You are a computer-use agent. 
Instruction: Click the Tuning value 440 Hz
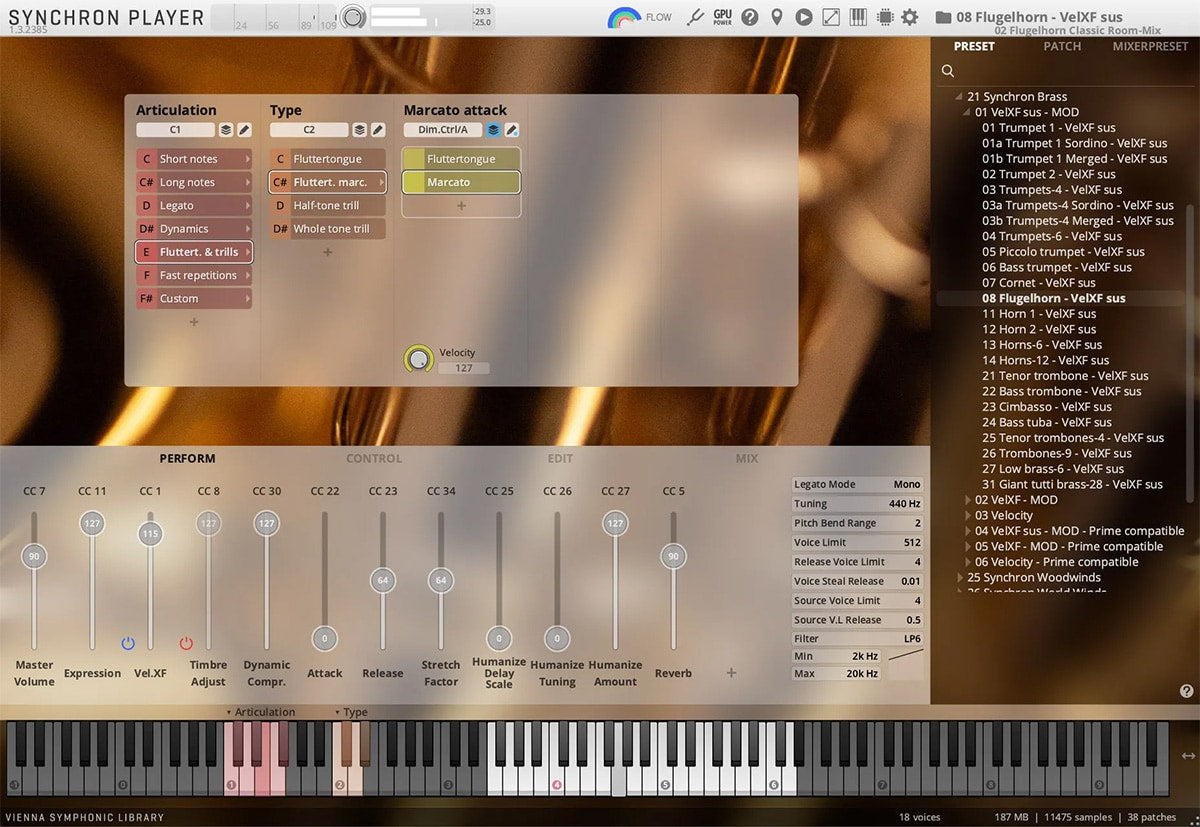[903, 504]
